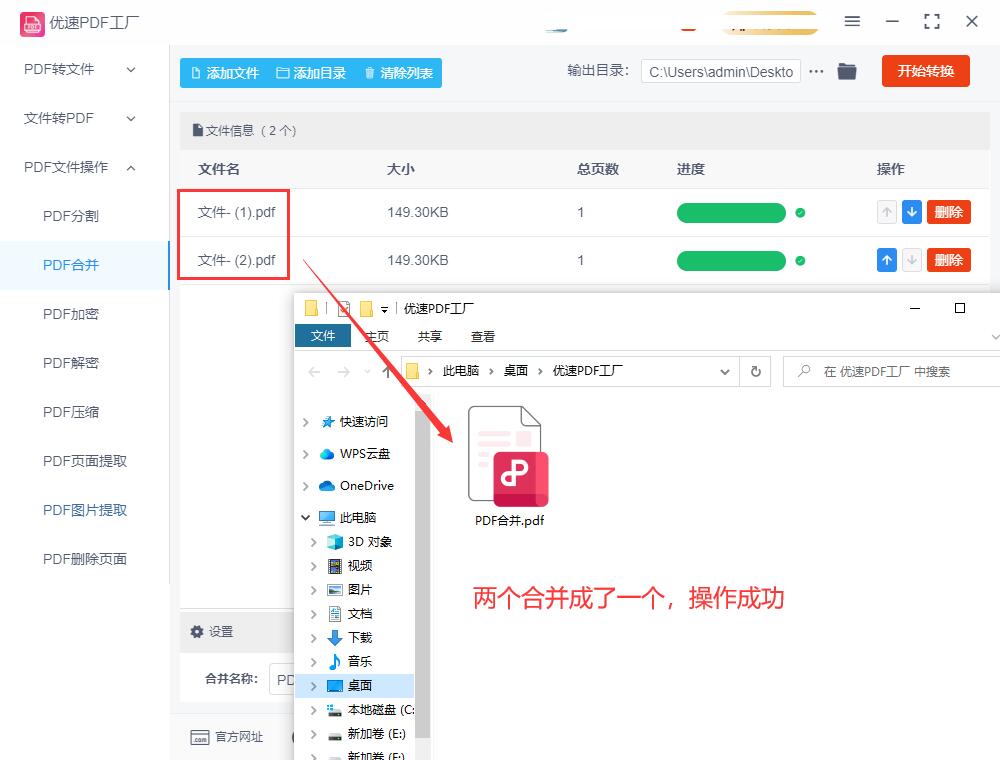Click 桌面 in Explorer address breadcrumb

[516, 370]
